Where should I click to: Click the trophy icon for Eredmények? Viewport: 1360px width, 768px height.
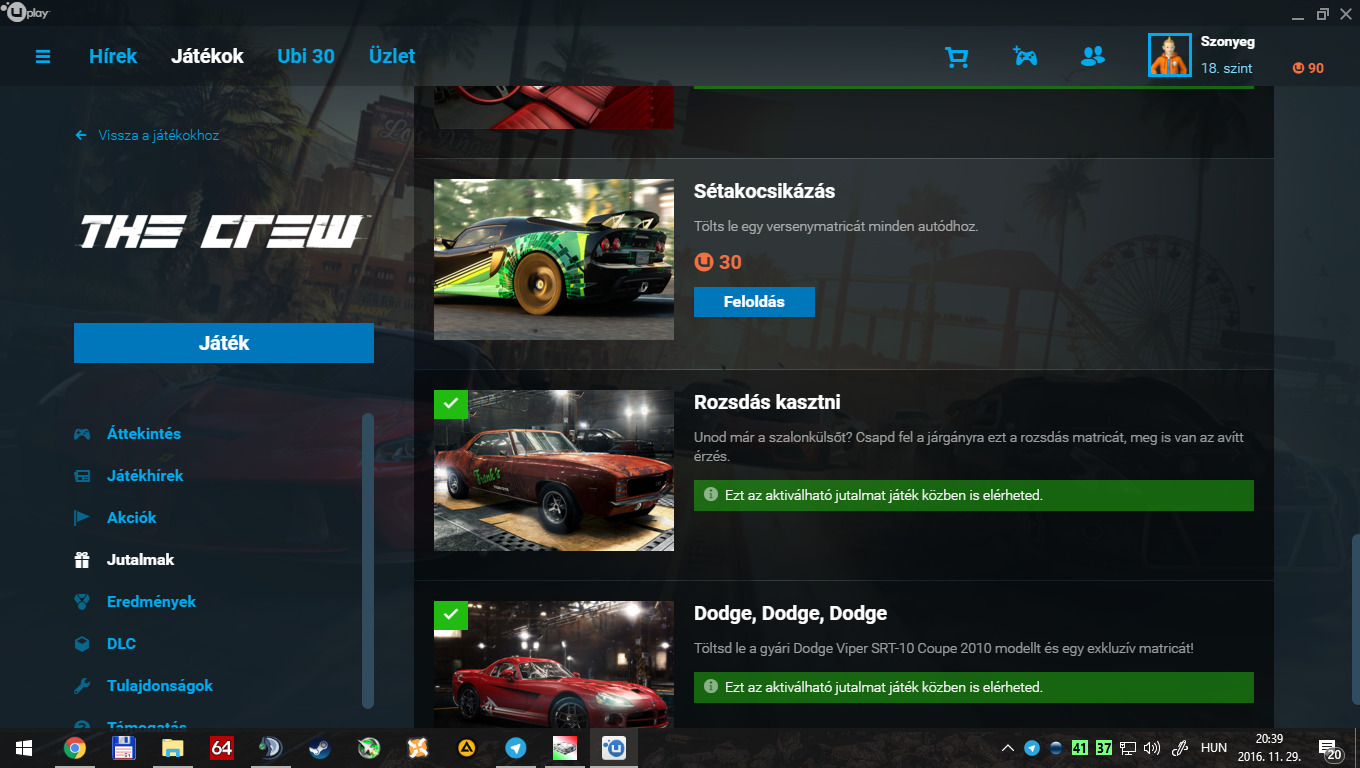click(82, 602)
